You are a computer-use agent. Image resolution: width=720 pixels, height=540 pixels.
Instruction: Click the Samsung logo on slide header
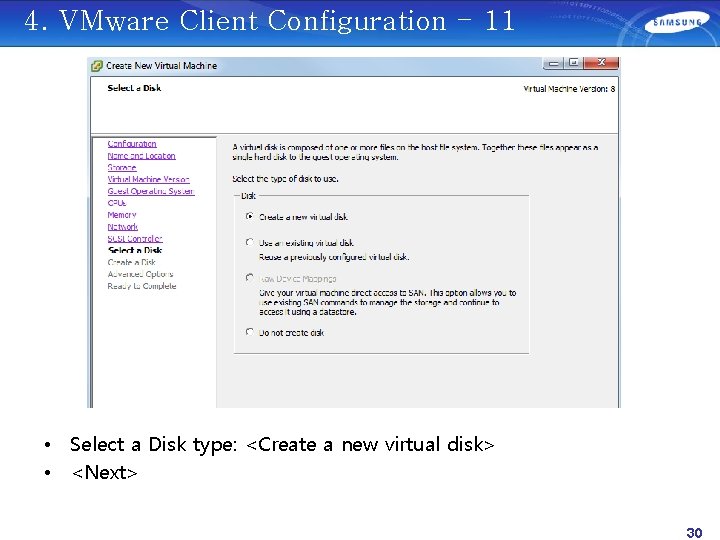tap(677, 23)
